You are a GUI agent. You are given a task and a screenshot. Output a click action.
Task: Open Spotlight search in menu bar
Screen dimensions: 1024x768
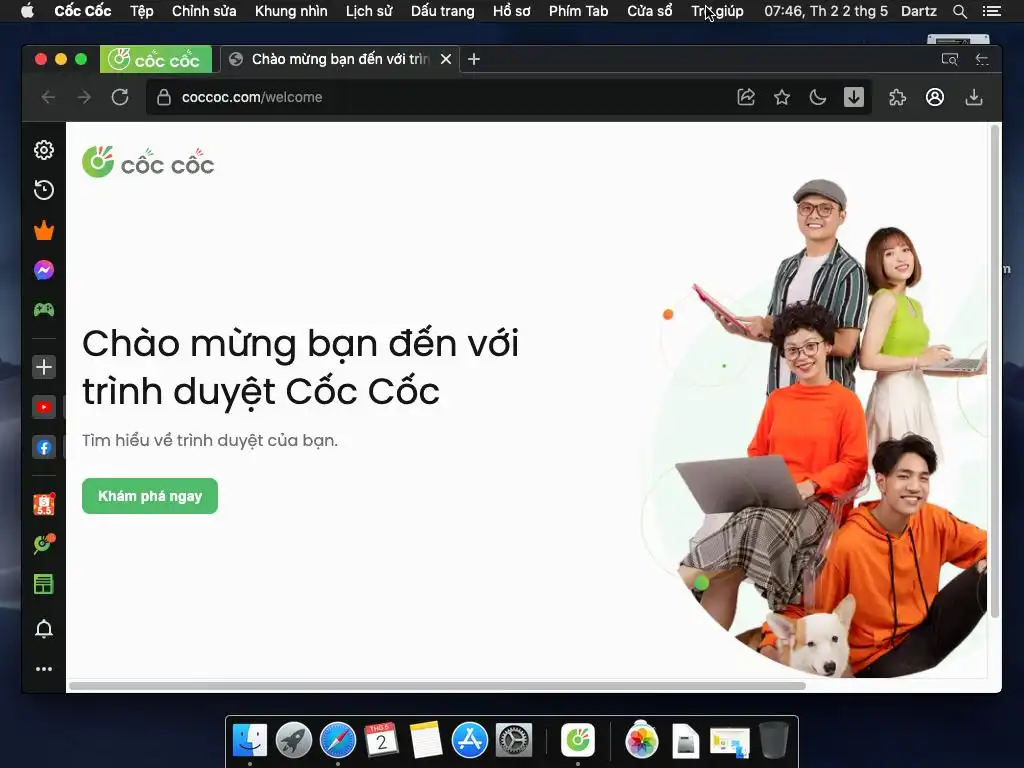(x=959, y=11)
